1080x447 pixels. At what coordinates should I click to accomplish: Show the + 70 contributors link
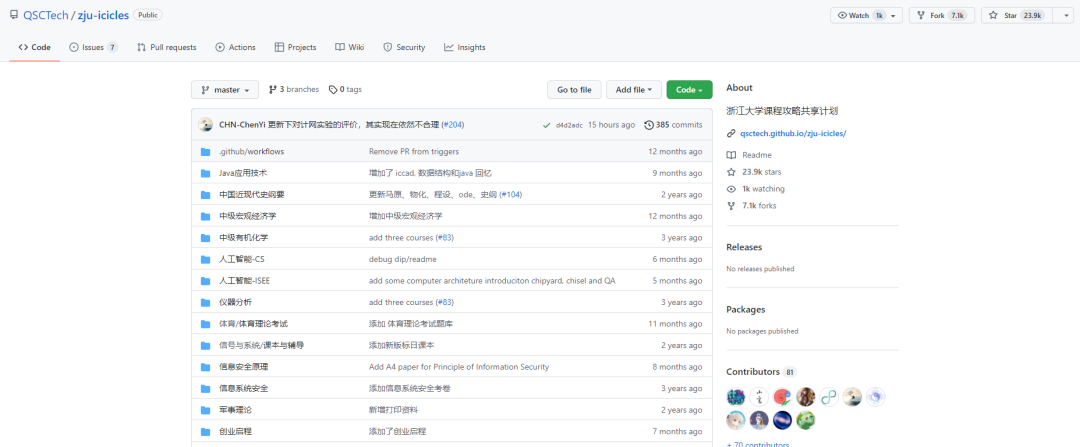click(x=758, y=444)
